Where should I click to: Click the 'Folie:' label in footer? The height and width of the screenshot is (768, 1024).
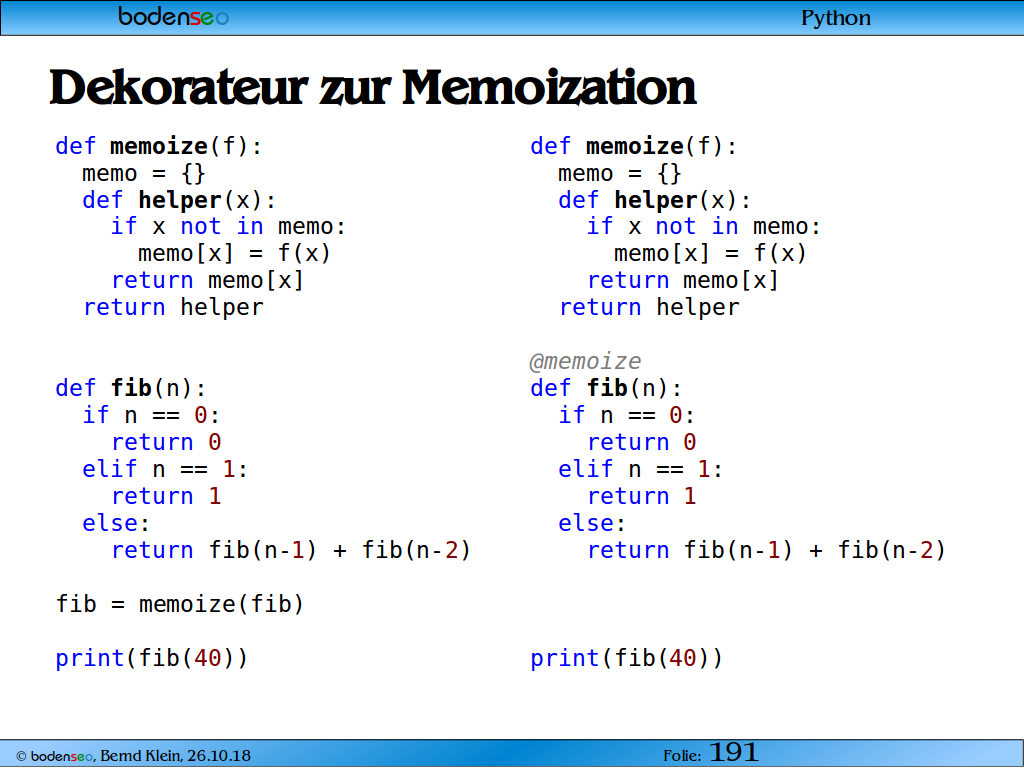[x=682, y=756]
